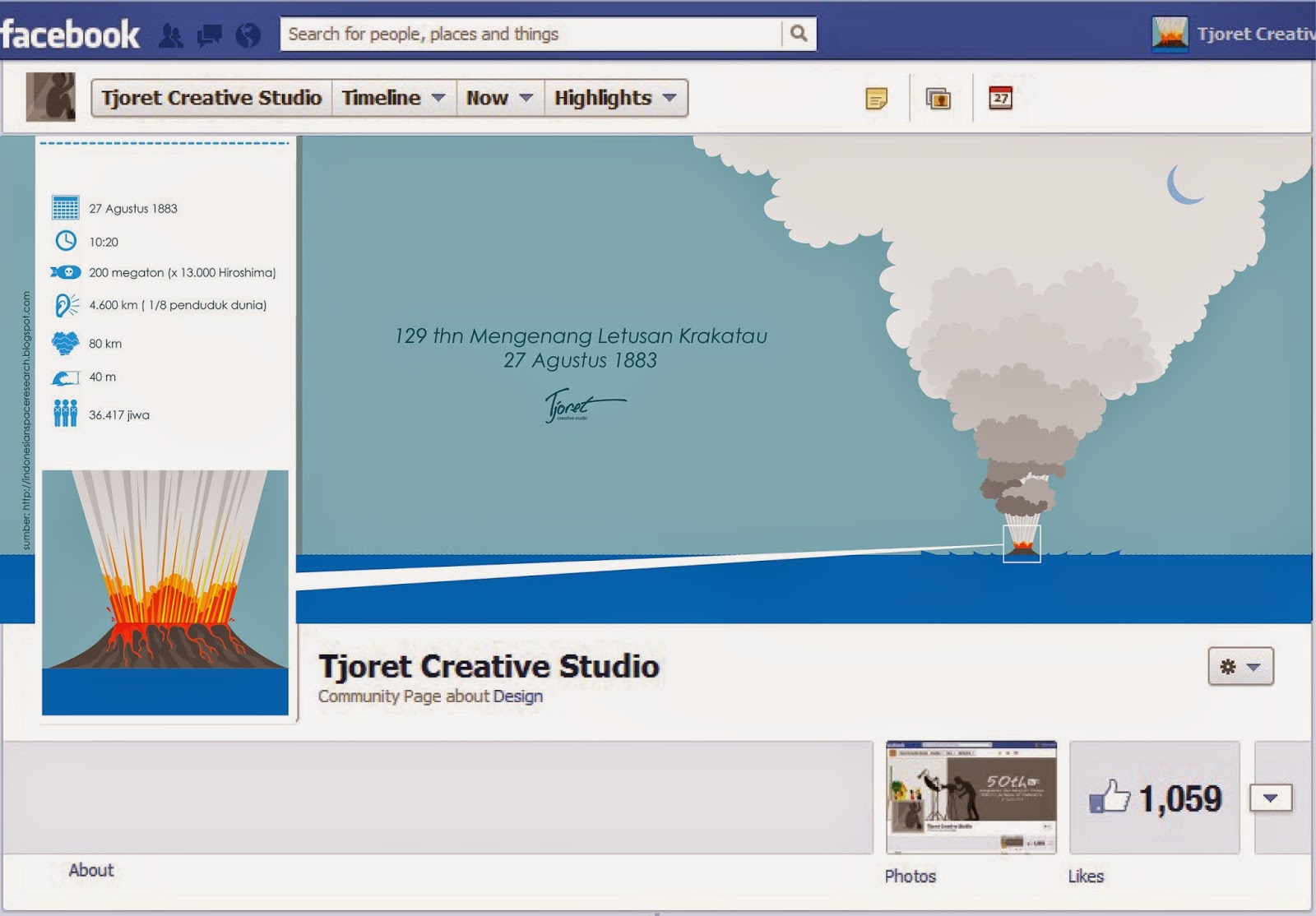Click the calendar 27 event icon
Screen dimensions: 1316x916
[1000, 98]
